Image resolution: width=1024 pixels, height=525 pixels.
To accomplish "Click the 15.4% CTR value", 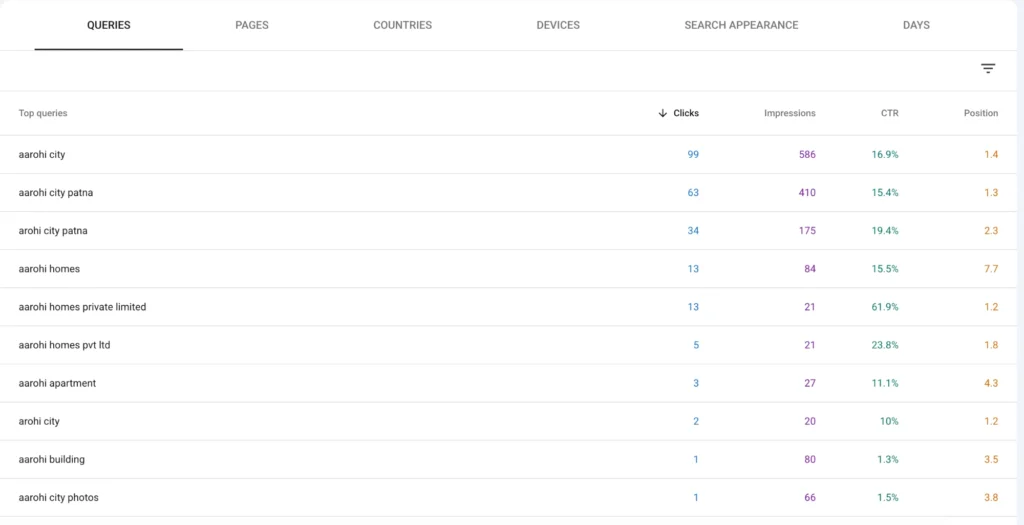I will click(885, 193).
